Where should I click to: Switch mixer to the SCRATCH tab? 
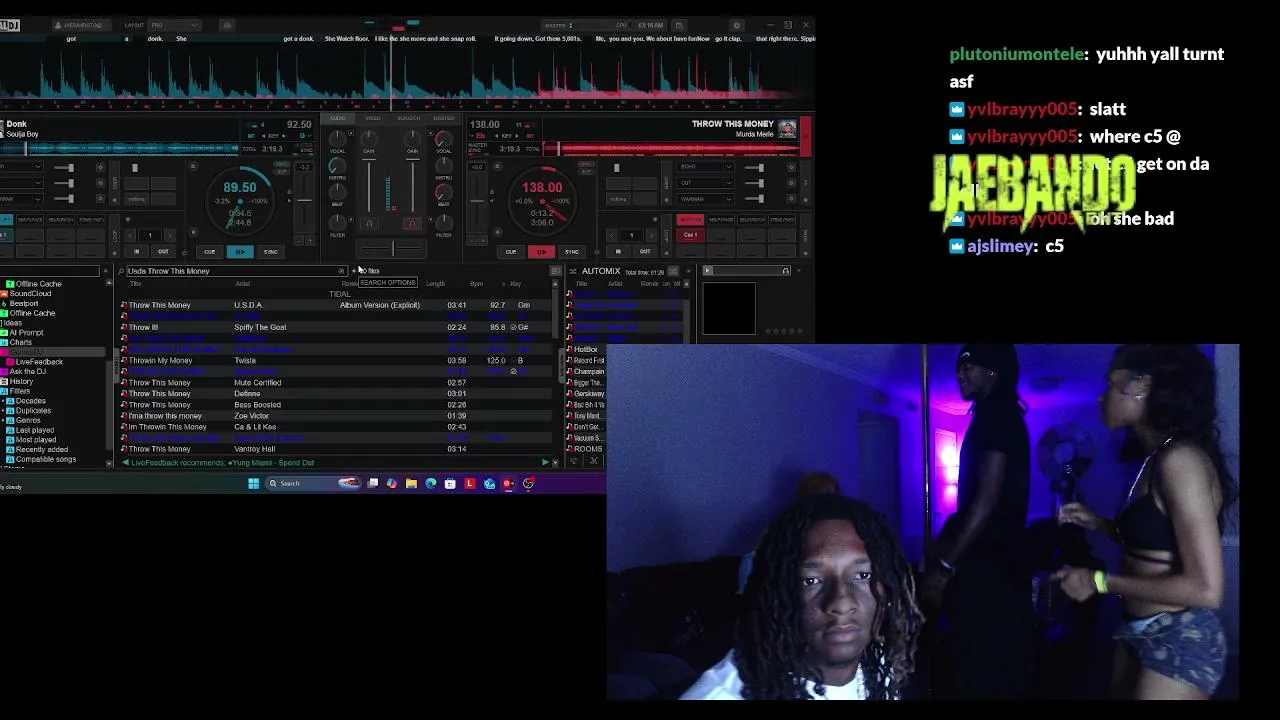[x=408, y=118]
